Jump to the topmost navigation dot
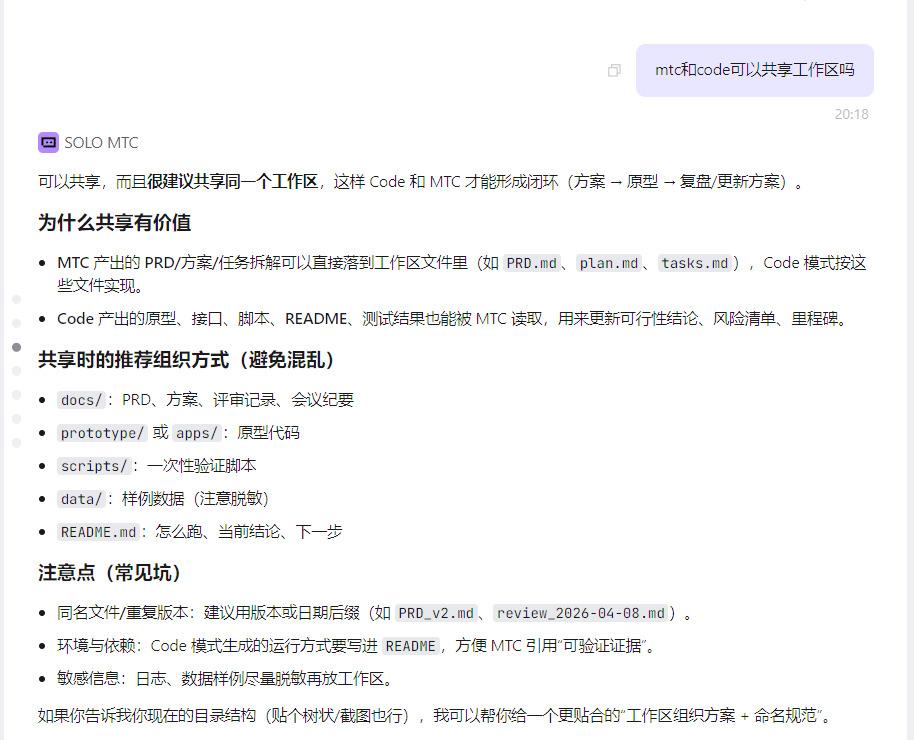The height and width of the screenshot is (740, 914). pos(16,299)
